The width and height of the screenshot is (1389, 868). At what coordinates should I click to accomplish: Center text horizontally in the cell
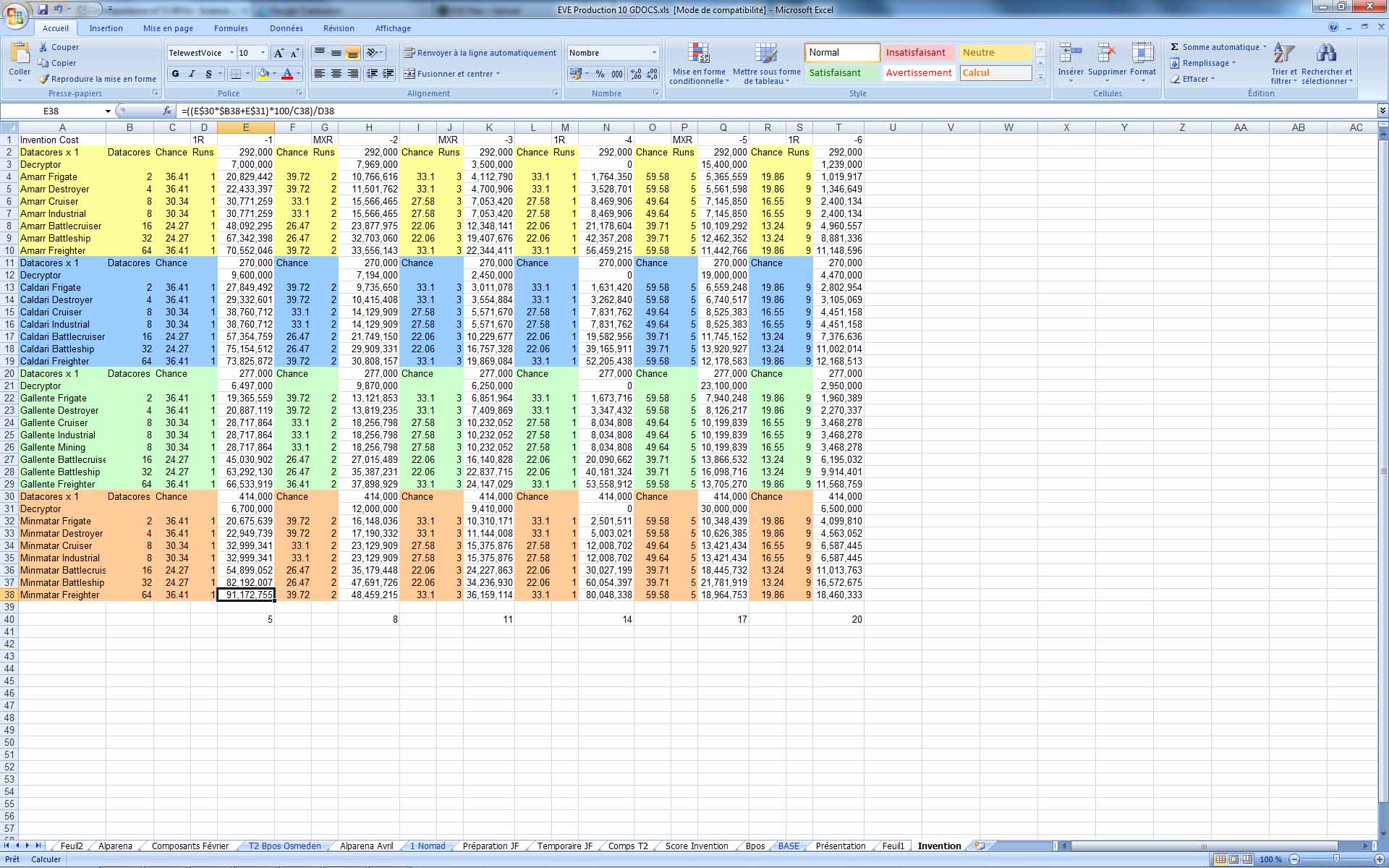[336, 74]
